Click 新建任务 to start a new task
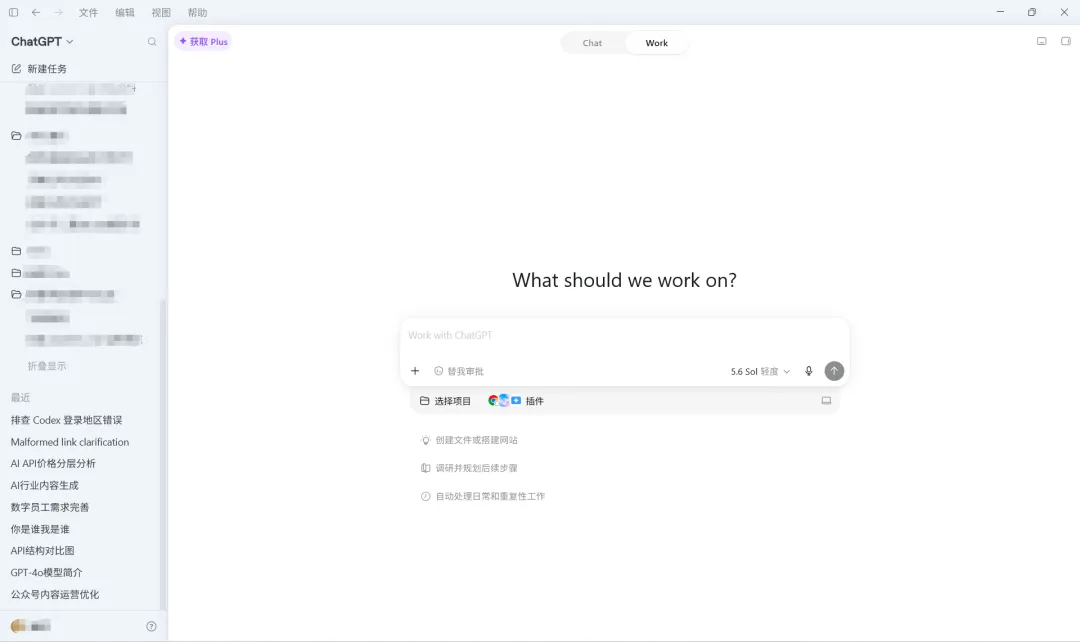 pos(47,69)
